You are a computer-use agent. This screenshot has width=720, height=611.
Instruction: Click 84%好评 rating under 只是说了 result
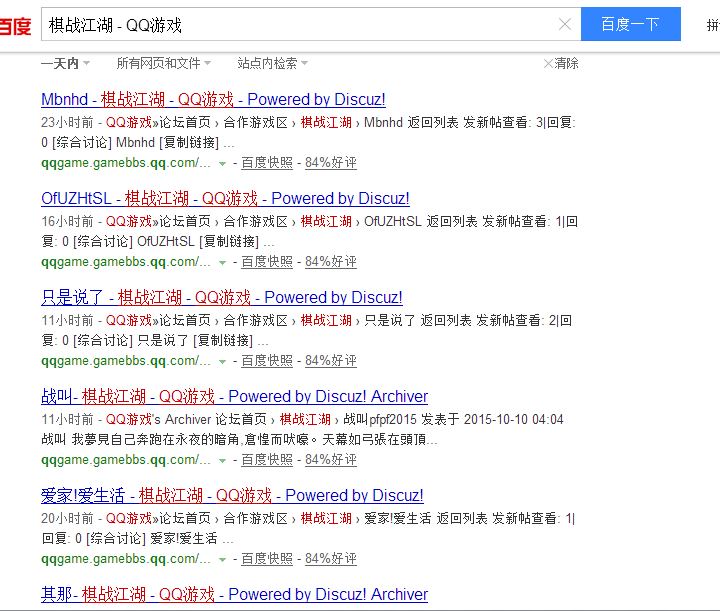pos(331,361)
